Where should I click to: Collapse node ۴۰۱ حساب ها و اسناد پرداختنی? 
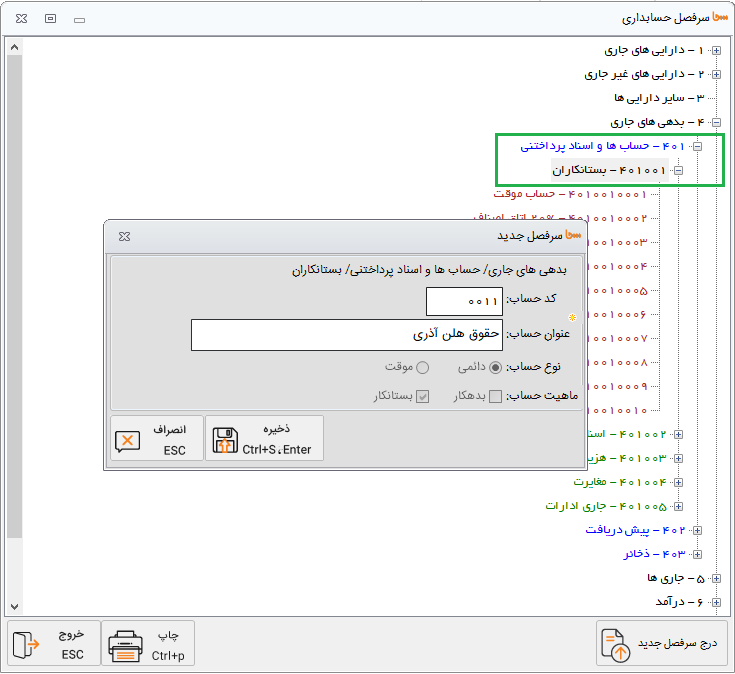(698, 147)
